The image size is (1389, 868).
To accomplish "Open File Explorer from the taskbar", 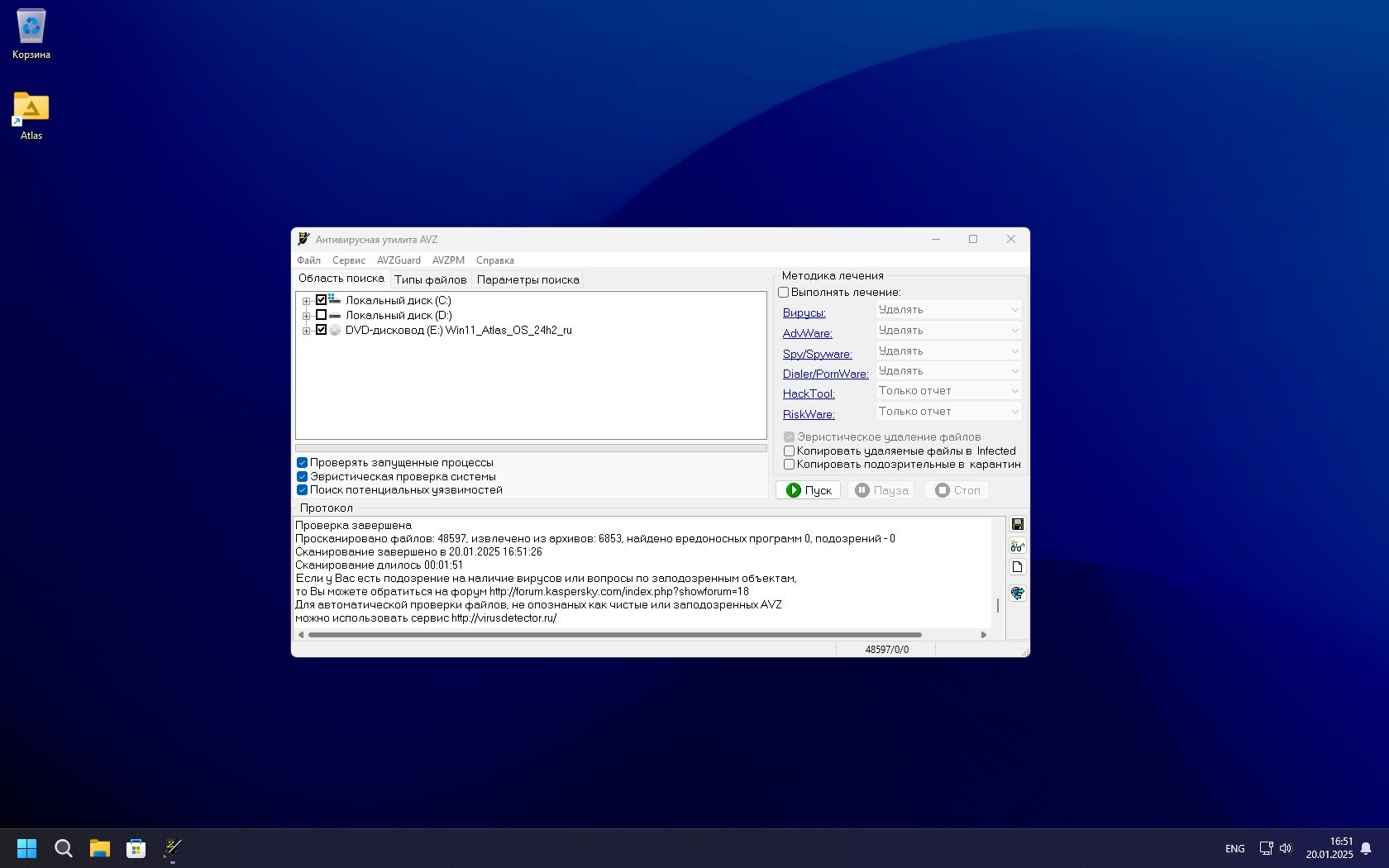I will 100,848.
